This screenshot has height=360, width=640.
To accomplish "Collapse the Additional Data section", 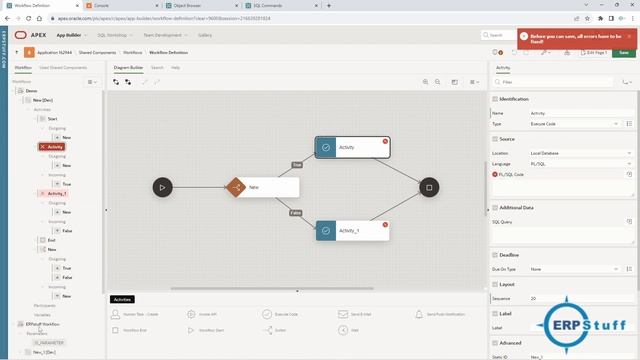I will pyautogui.click(x=495, y=208).
